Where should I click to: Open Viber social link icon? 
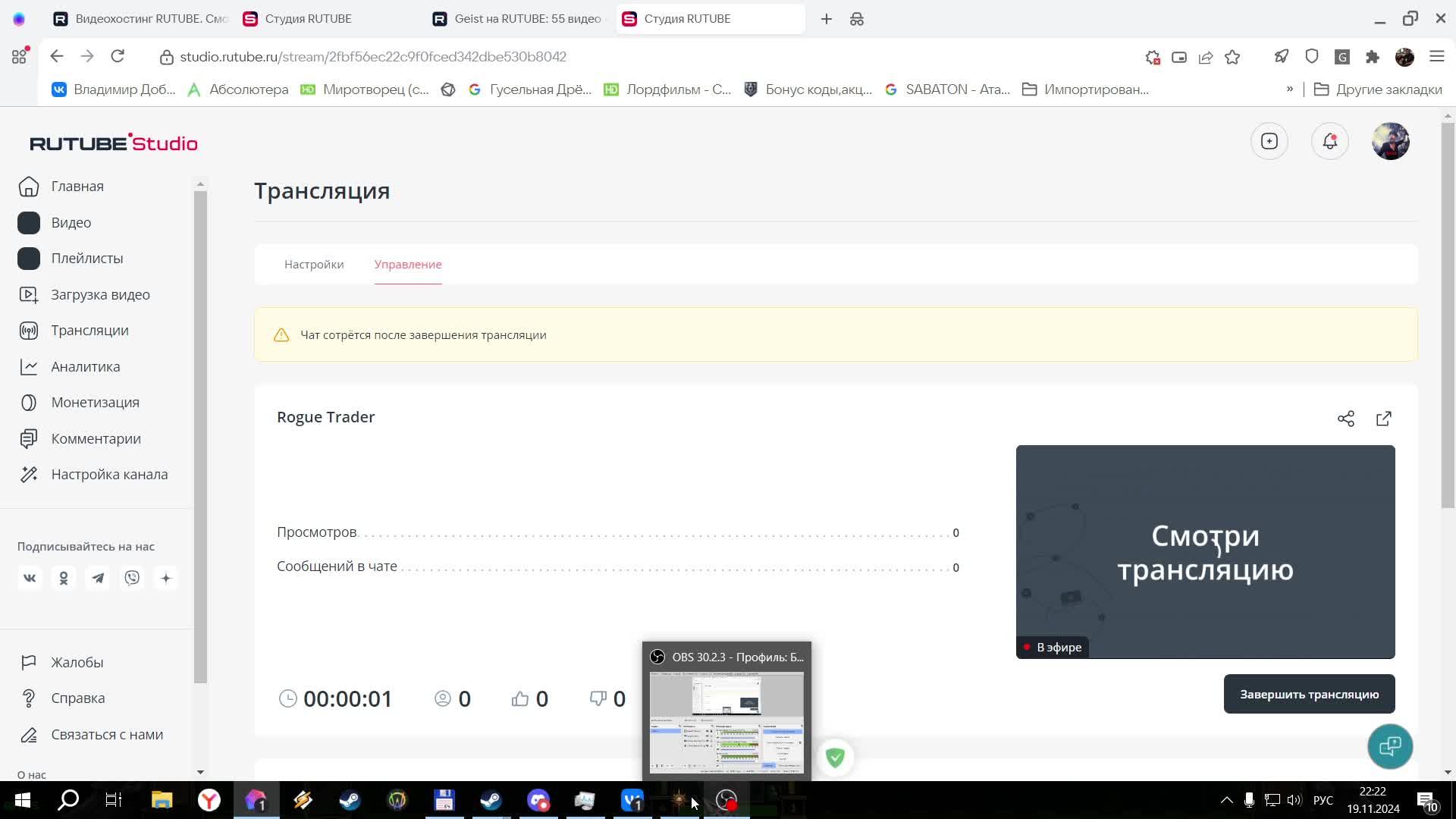(132, 579)
